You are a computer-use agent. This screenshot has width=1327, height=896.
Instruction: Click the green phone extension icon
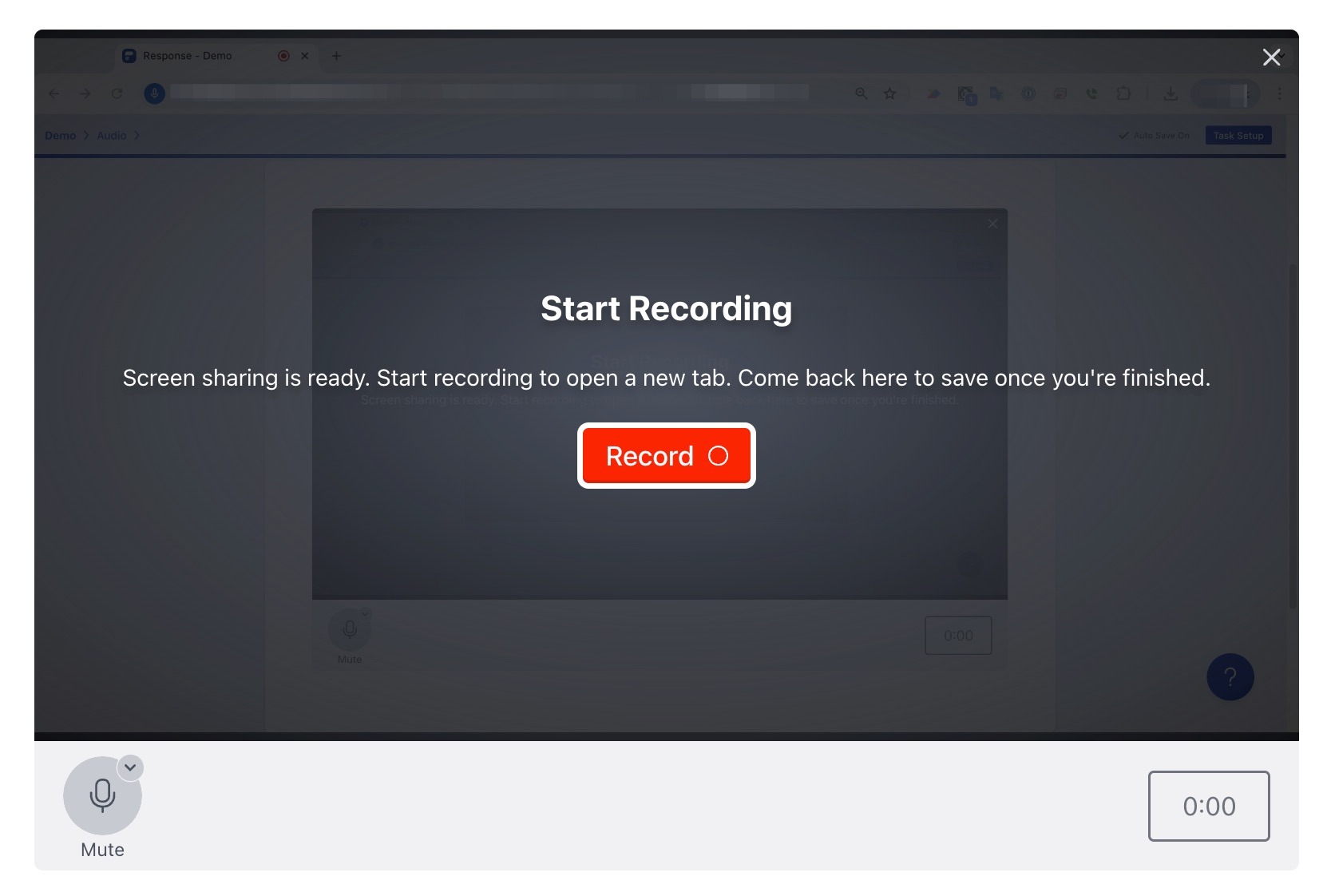1091,93
